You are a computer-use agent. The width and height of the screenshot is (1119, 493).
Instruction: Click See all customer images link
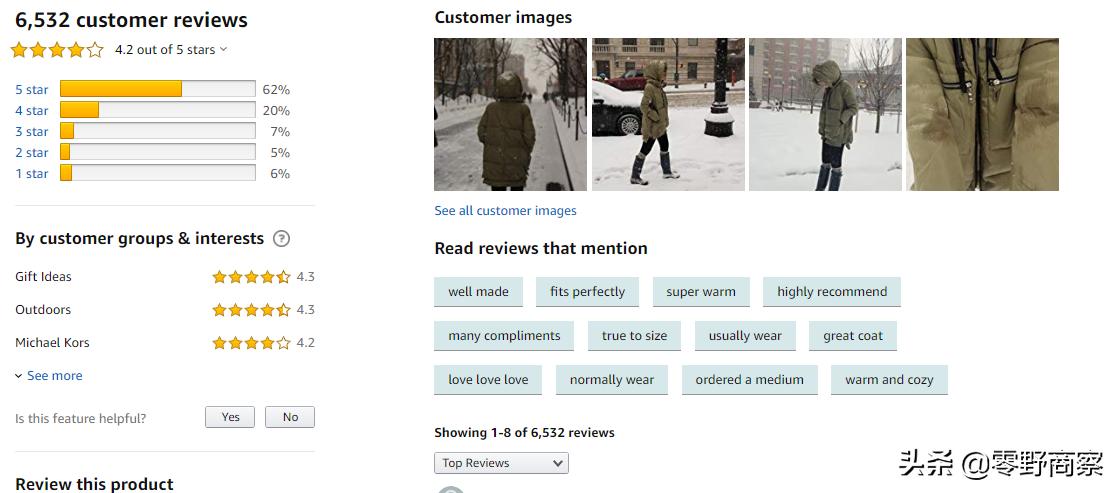505,211
